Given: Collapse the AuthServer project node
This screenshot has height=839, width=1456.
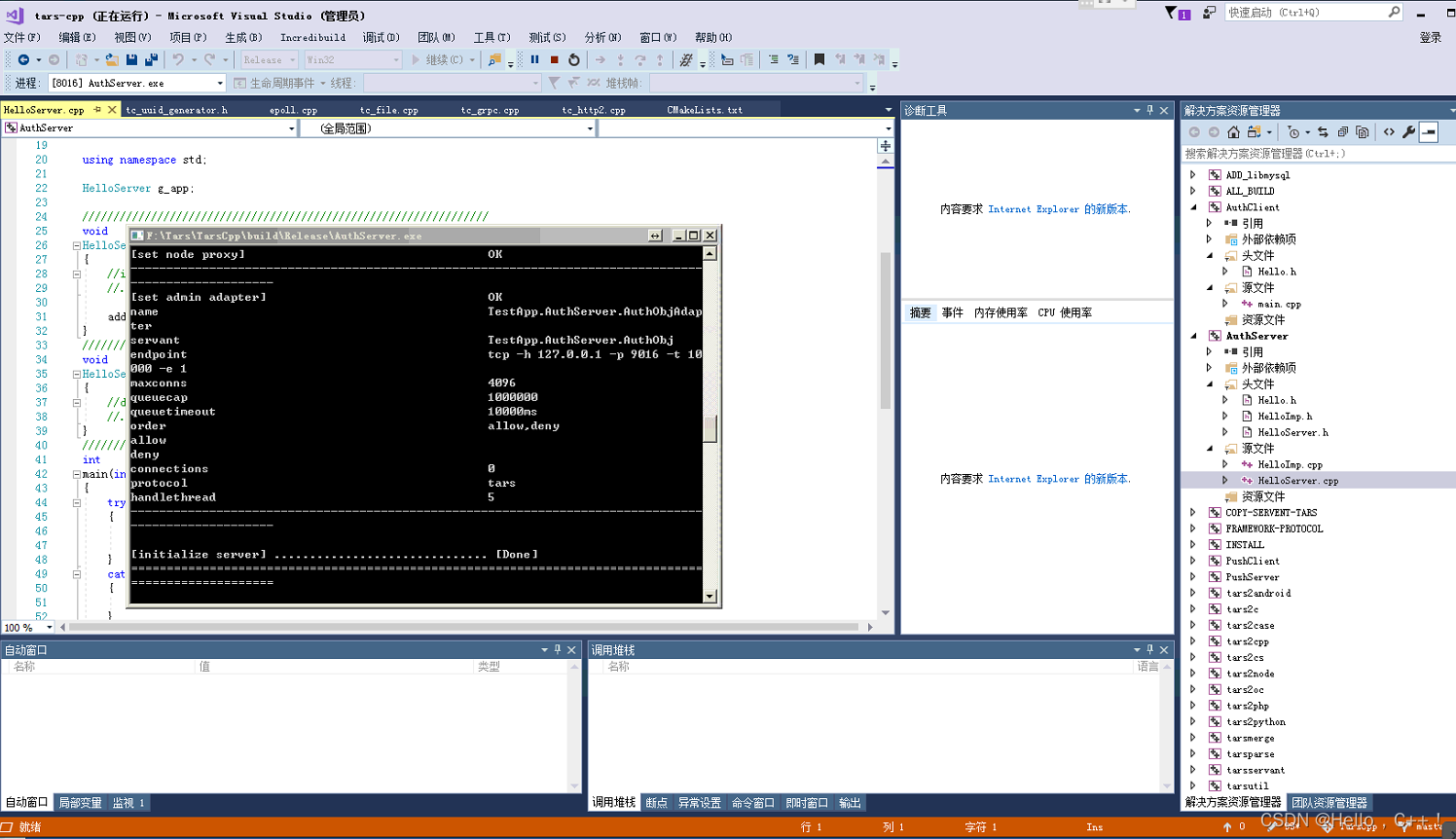Looking at the screenshot, I should [1193, 336].
